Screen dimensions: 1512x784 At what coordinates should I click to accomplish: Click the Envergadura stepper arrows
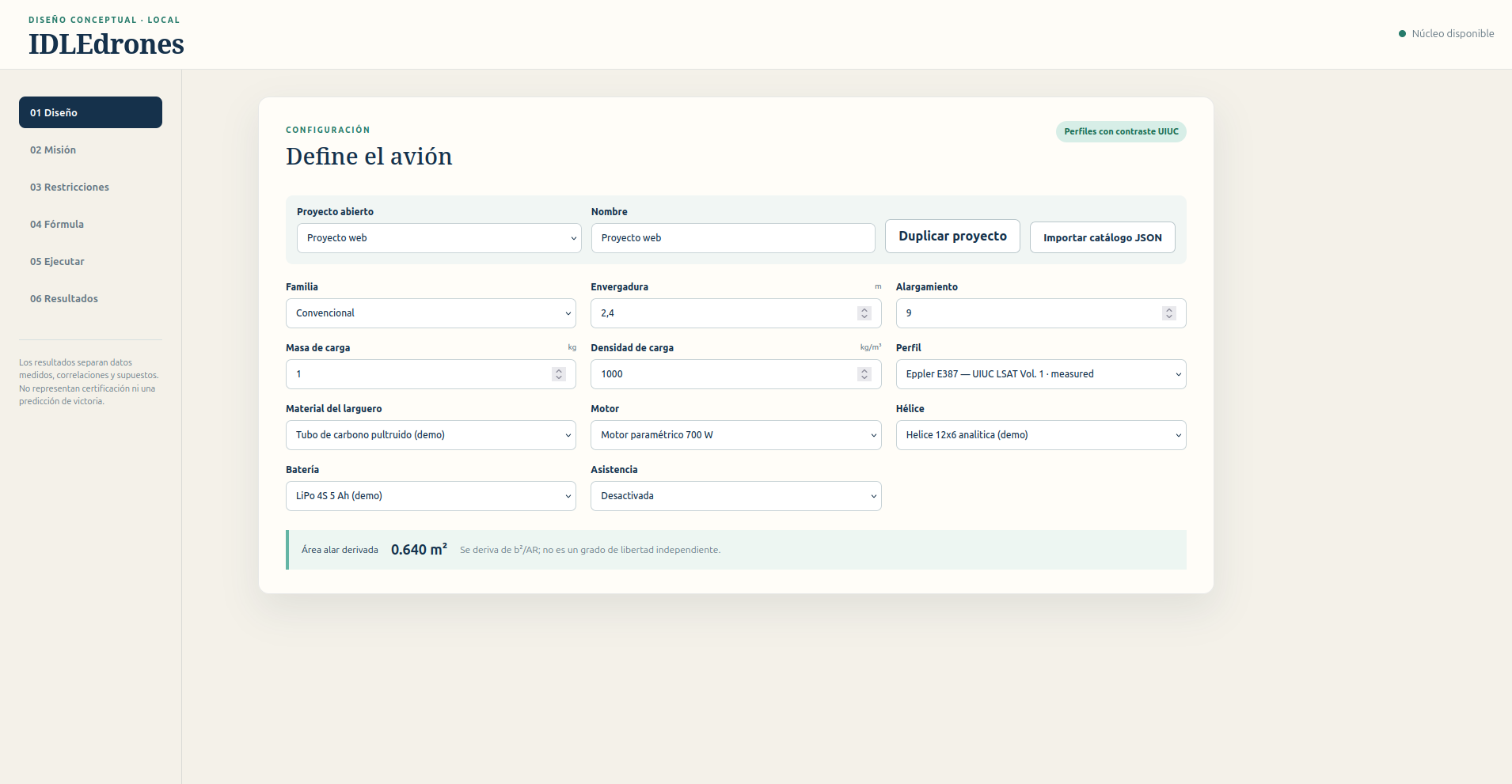click(x=864, y=313)
